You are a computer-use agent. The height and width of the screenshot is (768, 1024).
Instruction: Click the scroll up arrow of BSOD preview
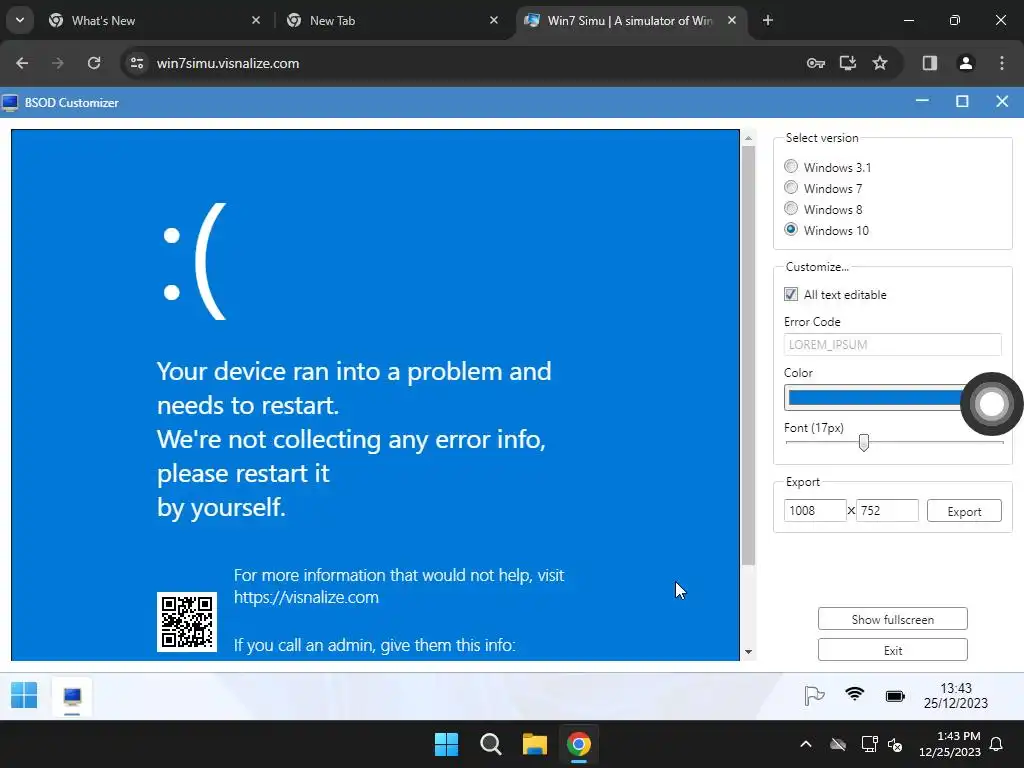[748, 138]
